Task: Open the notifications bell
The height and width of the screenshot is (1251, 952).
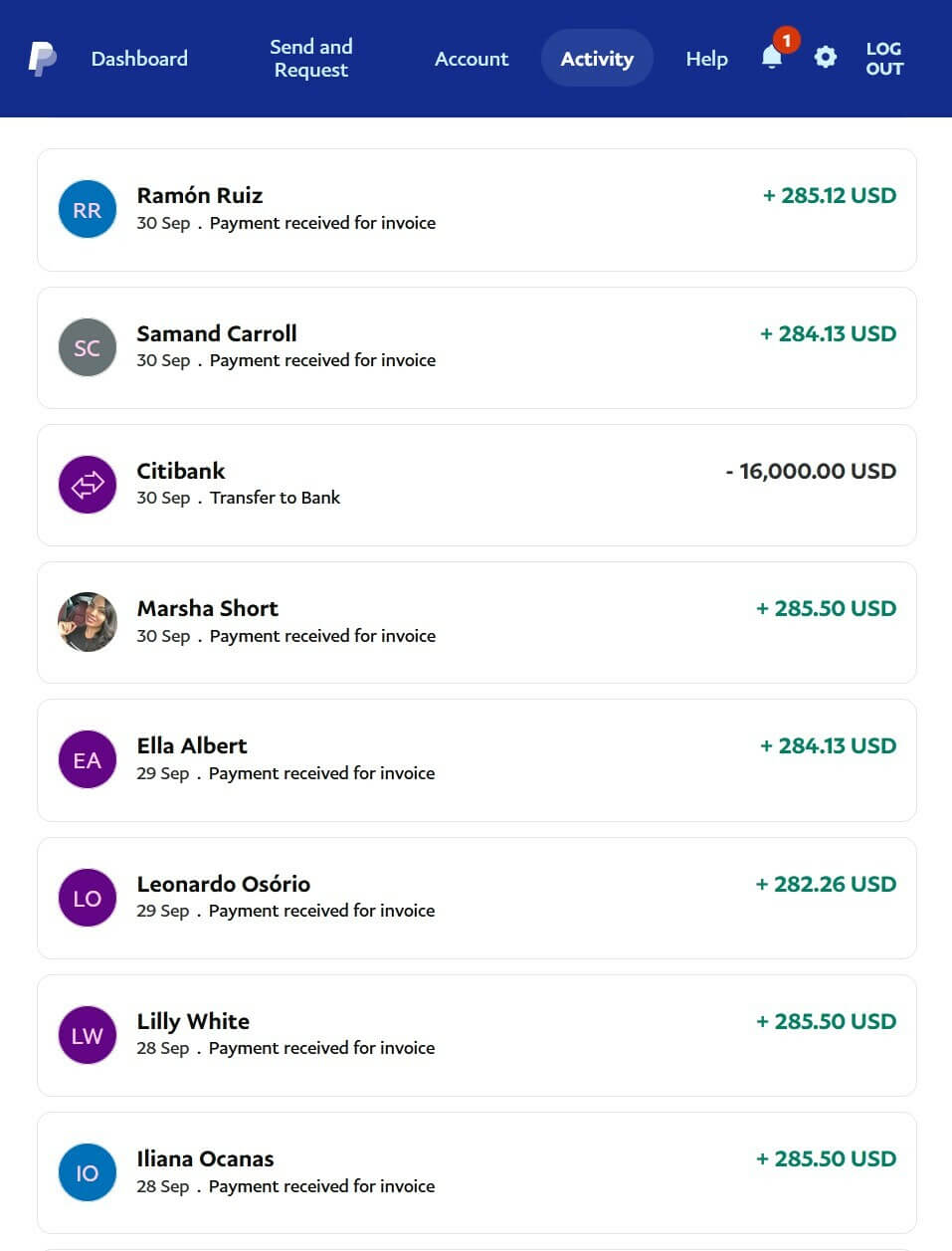Action: point(772,58)
